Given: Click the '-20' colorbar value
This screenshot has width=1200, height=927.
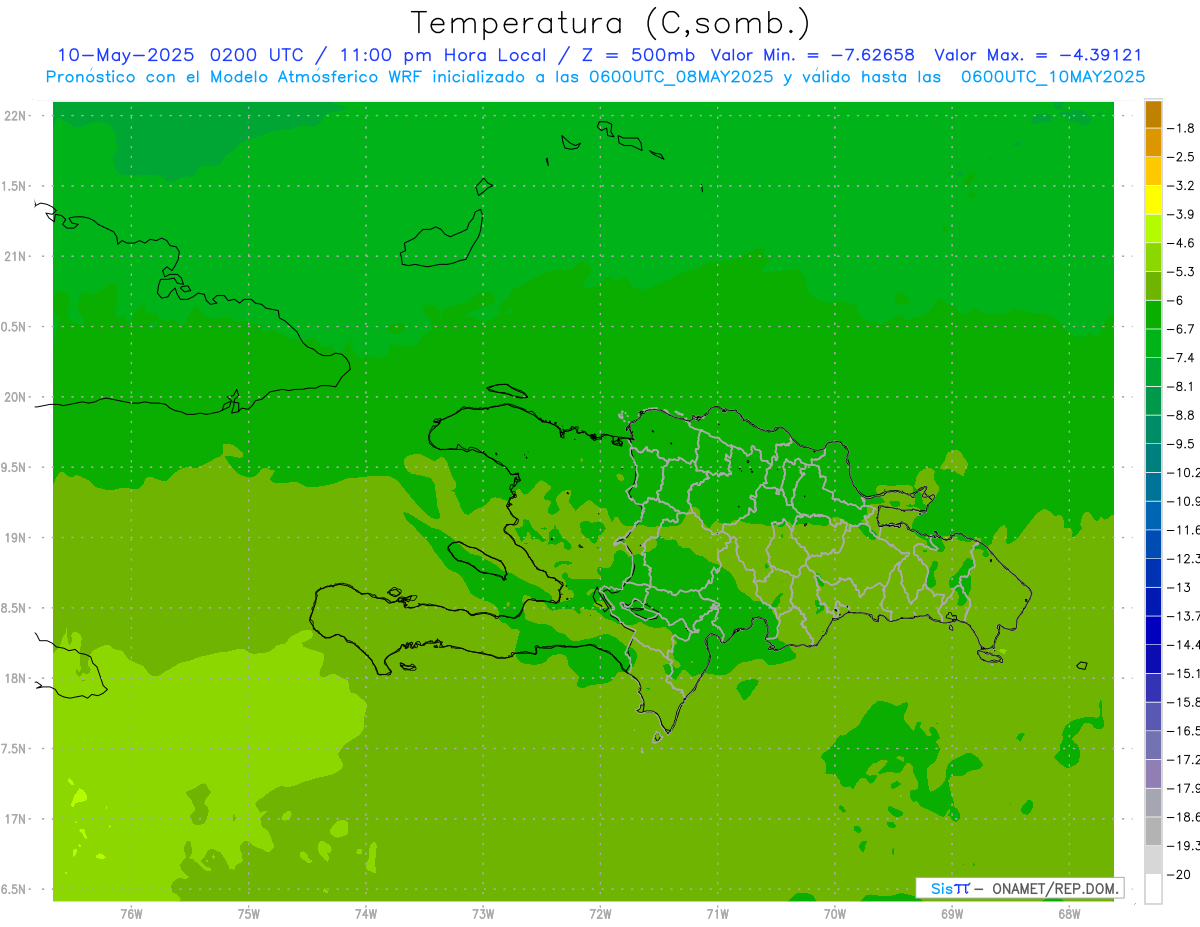Looking at the screenshot, I should [x=1179, y=874].
